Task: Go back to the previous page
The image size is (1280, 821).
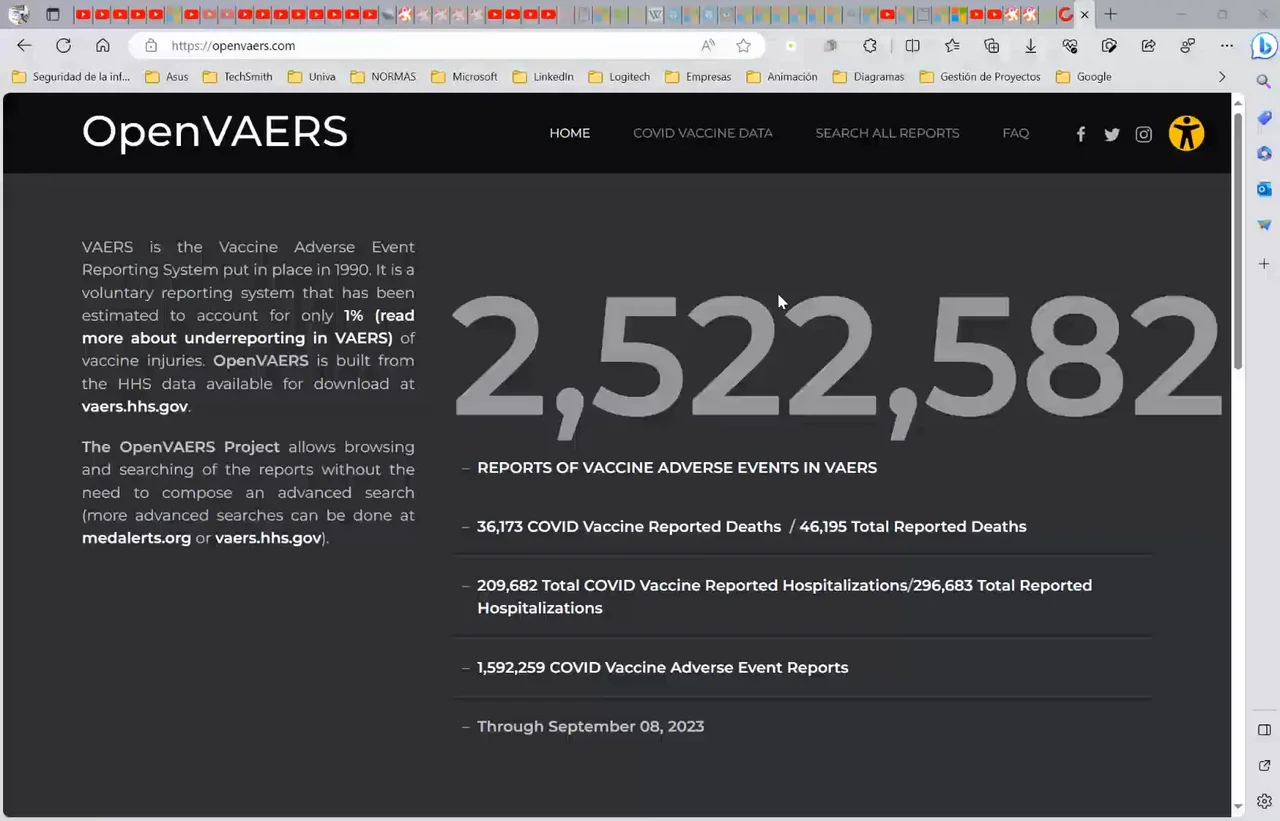Action: pyautogui.click(x=24, y=45)
